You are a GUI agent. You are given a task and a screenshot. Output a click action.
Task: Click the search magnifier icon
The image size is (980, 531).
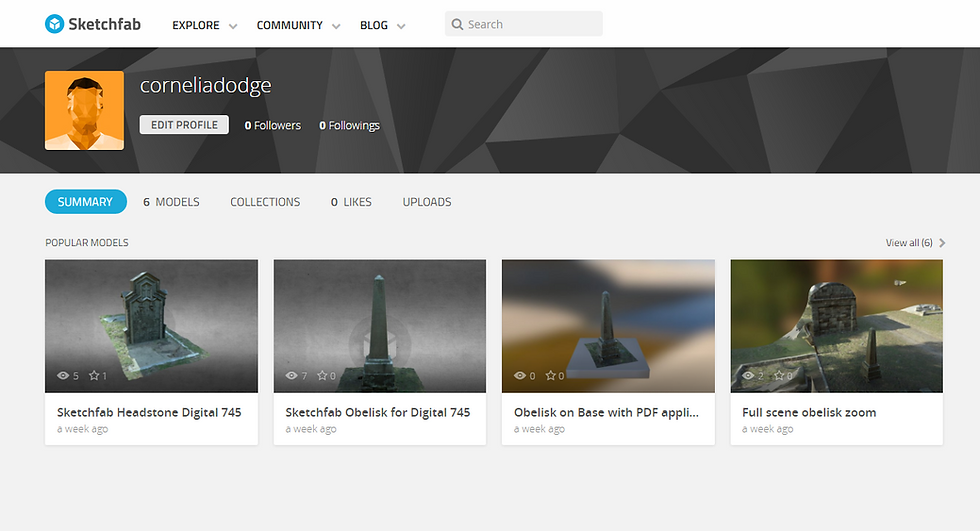tap(458, 24)
